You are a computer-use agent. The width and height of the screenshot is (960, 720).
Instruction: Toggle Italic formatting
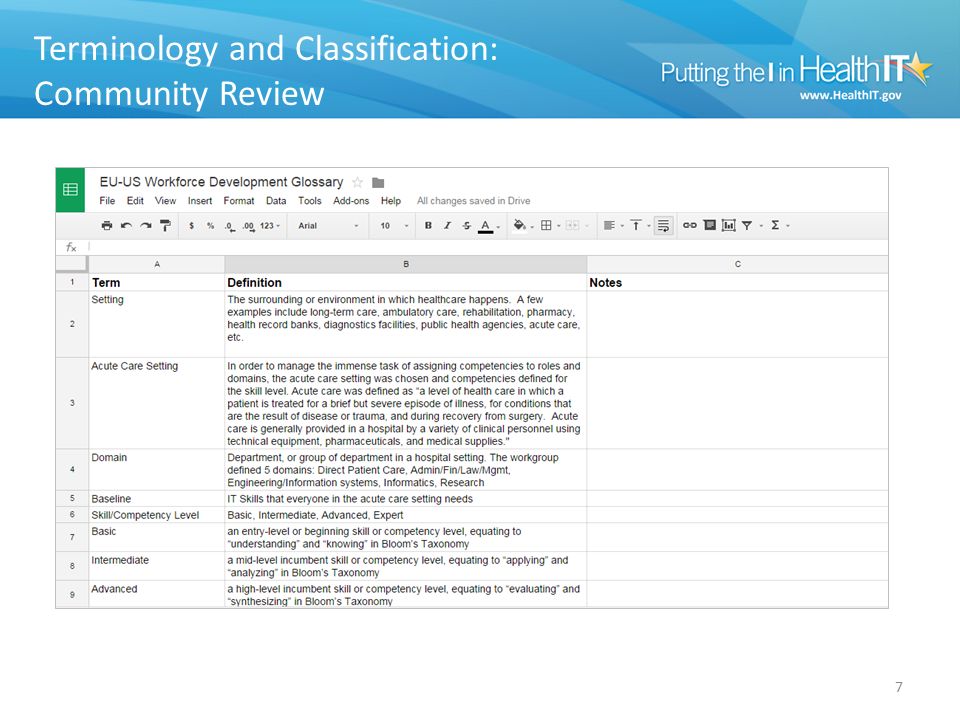[x=448, y=225]
